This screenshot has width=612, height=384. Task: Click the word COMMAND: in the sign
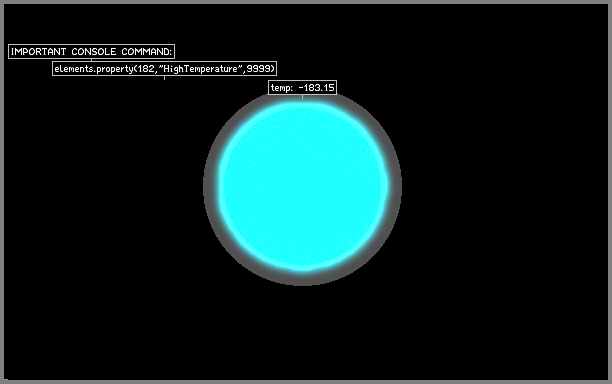click(x=147, y=52)
